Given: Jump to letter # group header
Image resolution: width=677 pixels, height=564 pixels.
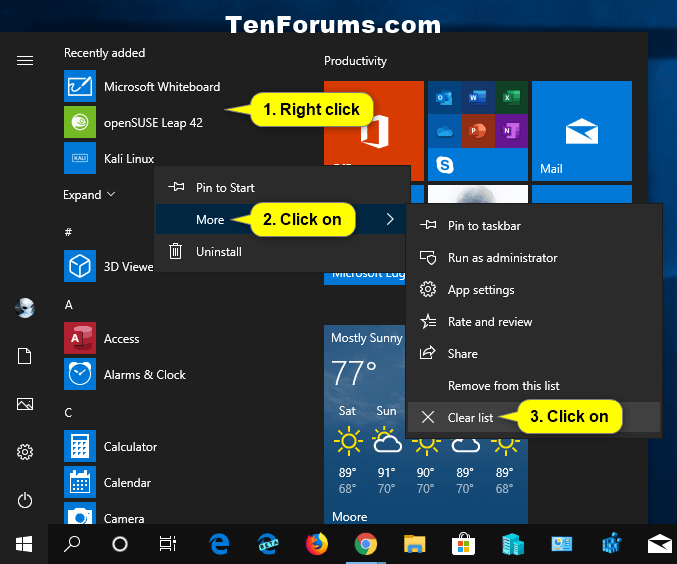Looking at the screenshot, I should click(68, 232).
